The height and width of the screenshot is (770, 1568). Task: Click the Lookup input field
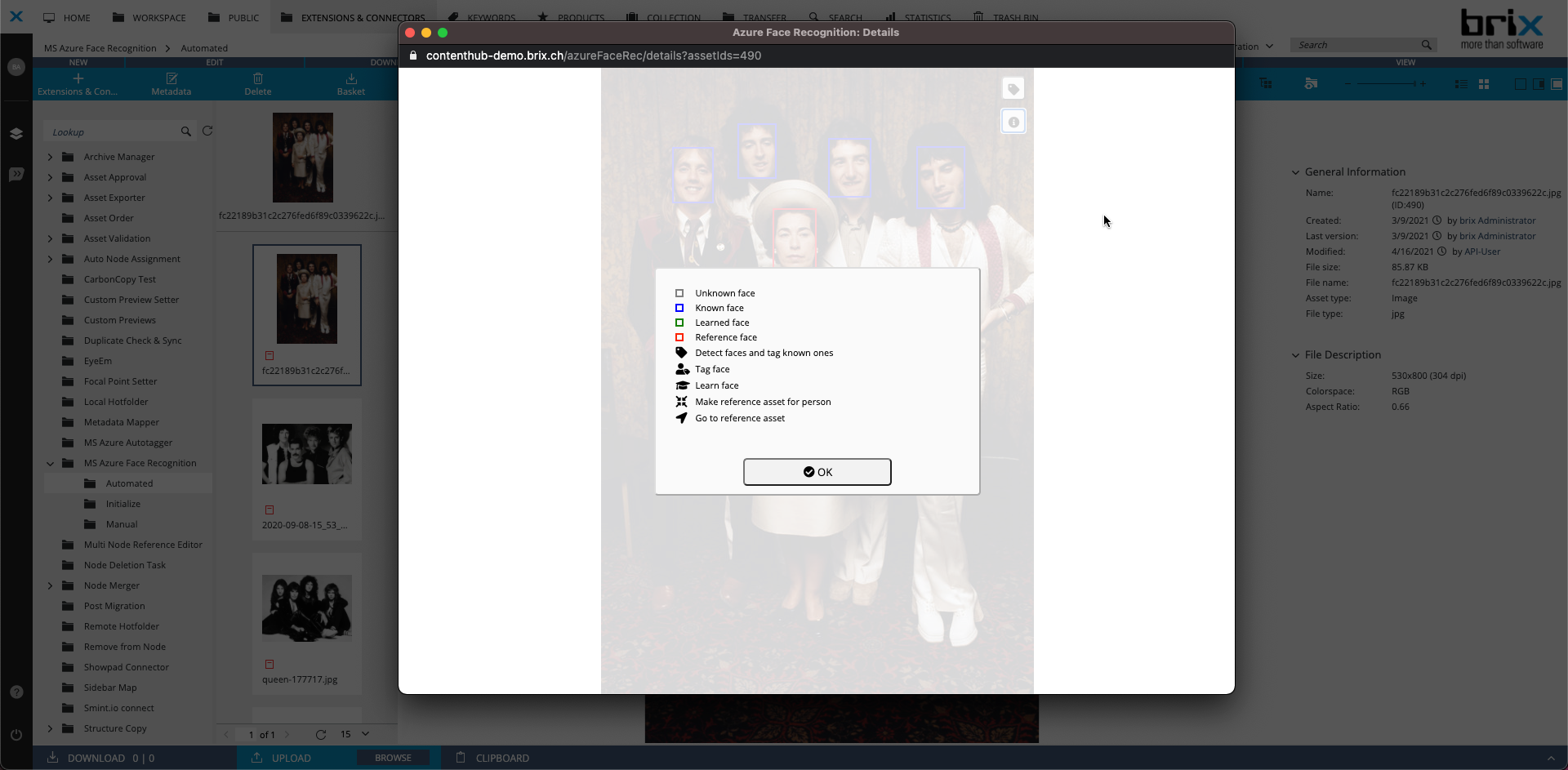coord(113,131)
